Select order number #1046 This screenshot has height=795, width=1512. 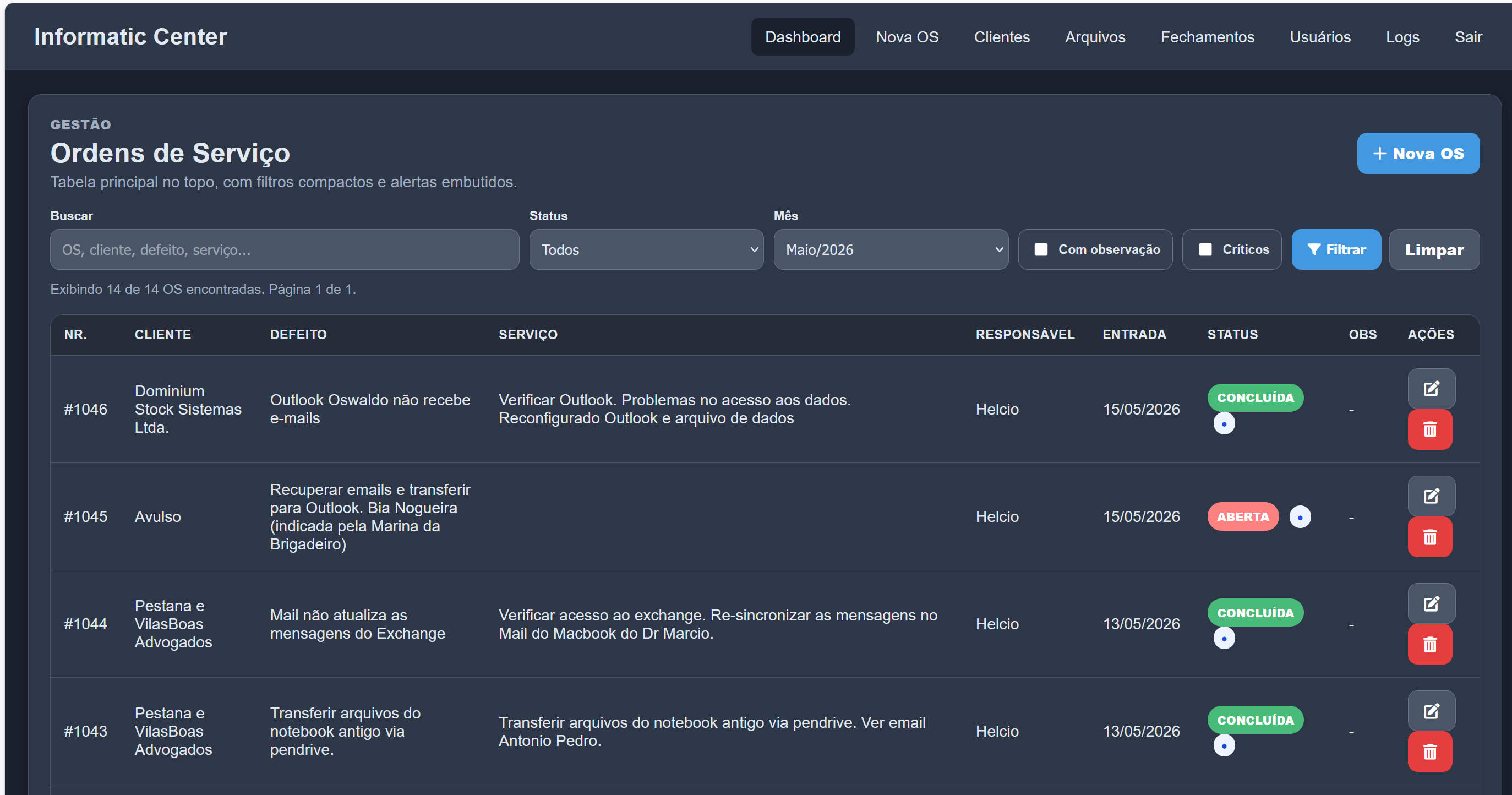(x=86, y=409)
